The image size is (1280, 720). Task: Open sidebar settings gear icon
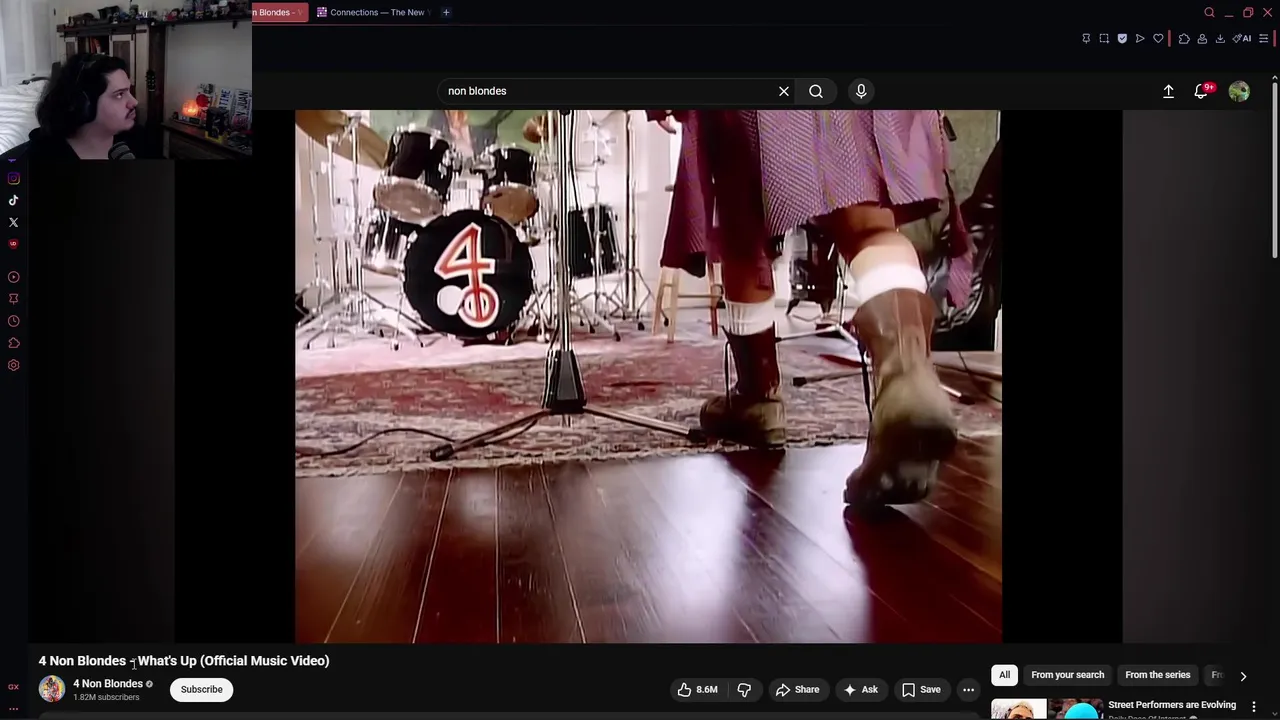click(x=14, y=365)
